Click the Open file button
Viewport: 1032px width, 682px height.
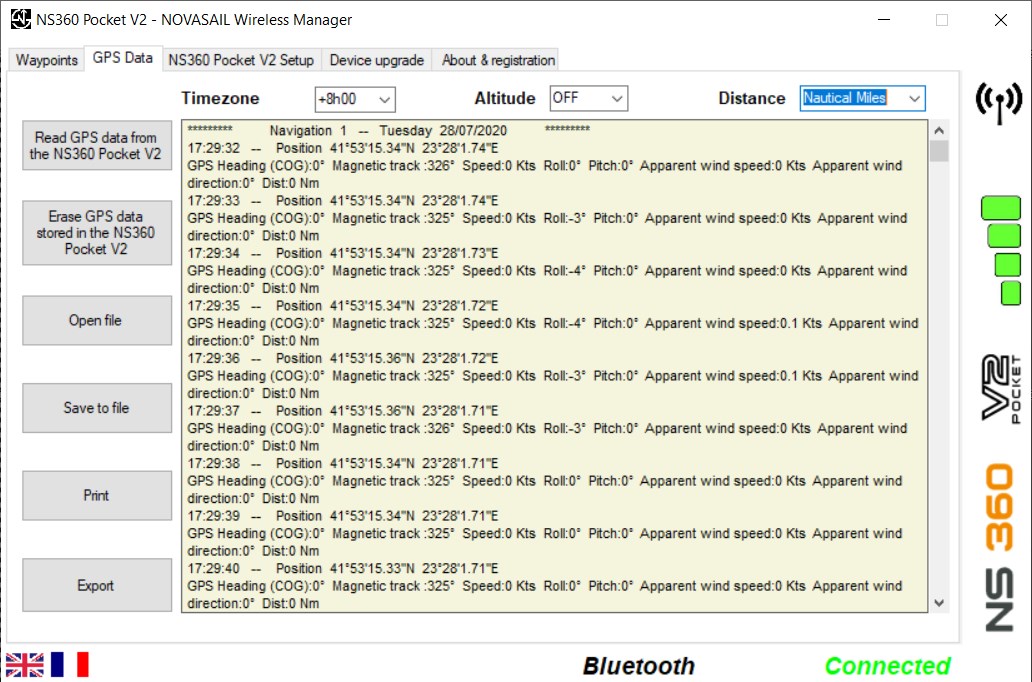[x=97, y=321]
